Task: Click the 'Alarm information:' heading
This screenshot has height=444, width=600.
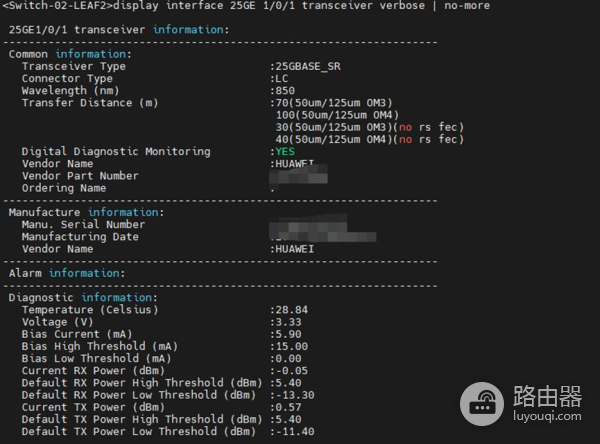Action: (x=67, y=273)
